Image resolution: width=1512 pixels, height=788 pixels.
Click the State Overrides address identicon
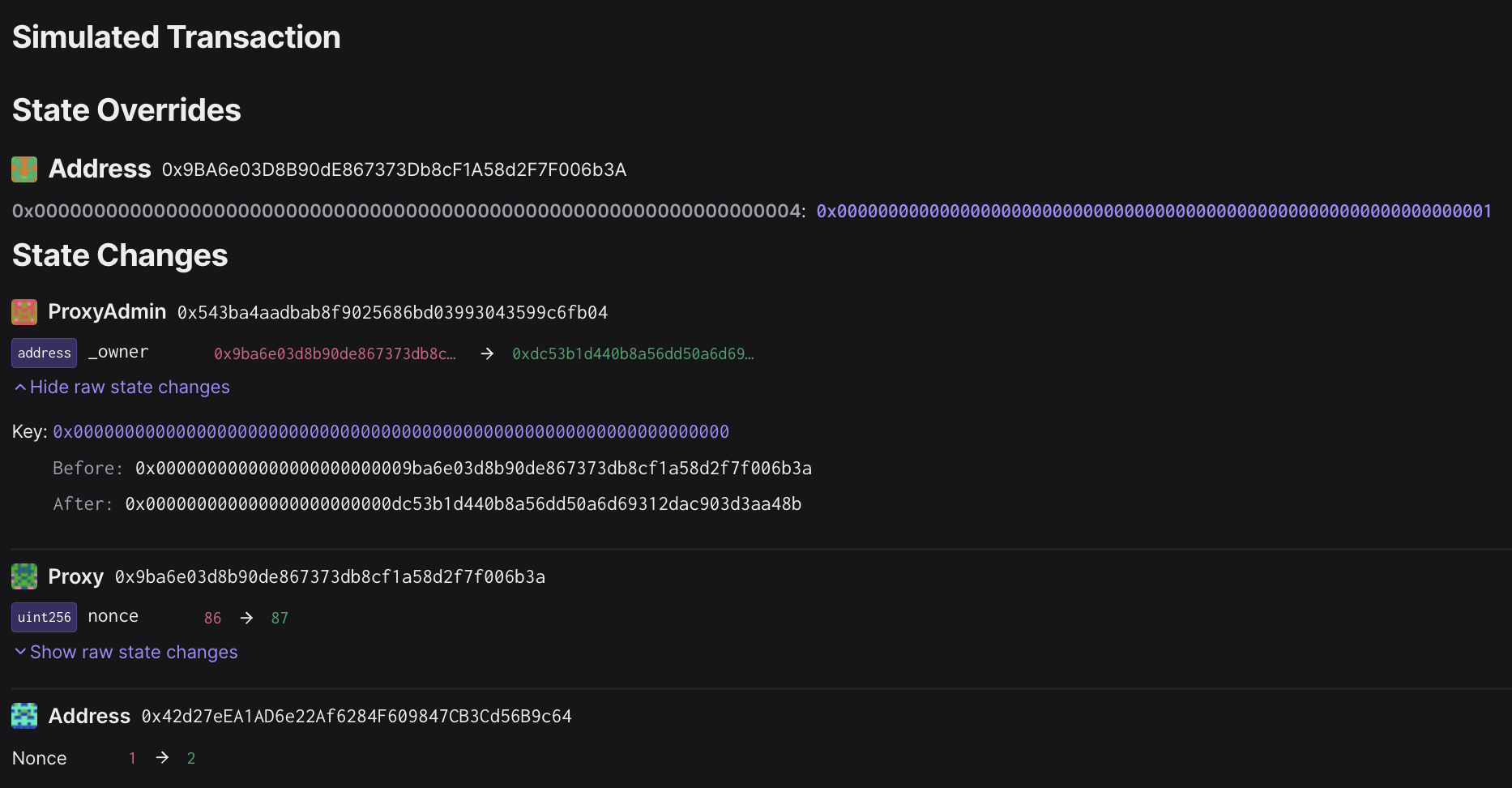[x=24, y=169]
